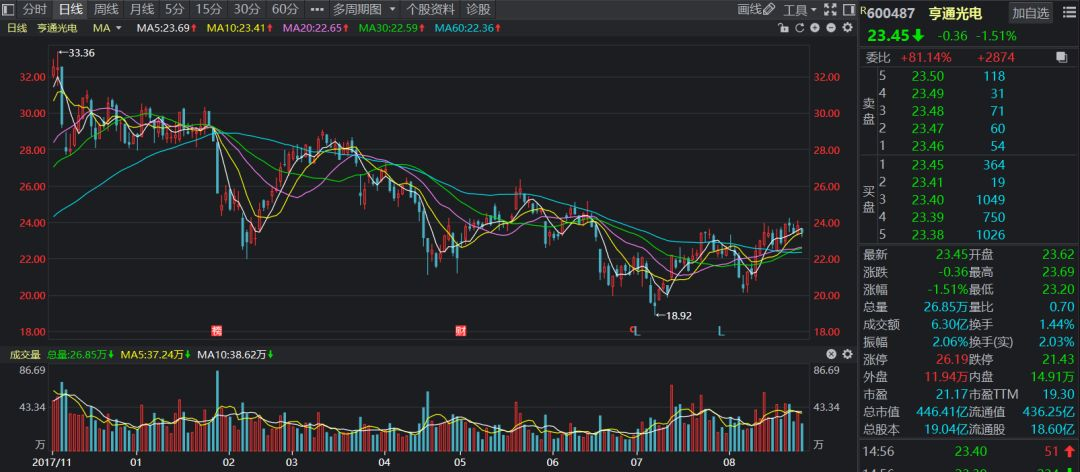This screenshot has height=472, width=1080.
Task: Select the 60分 timeframe tab
Action: 285,9
